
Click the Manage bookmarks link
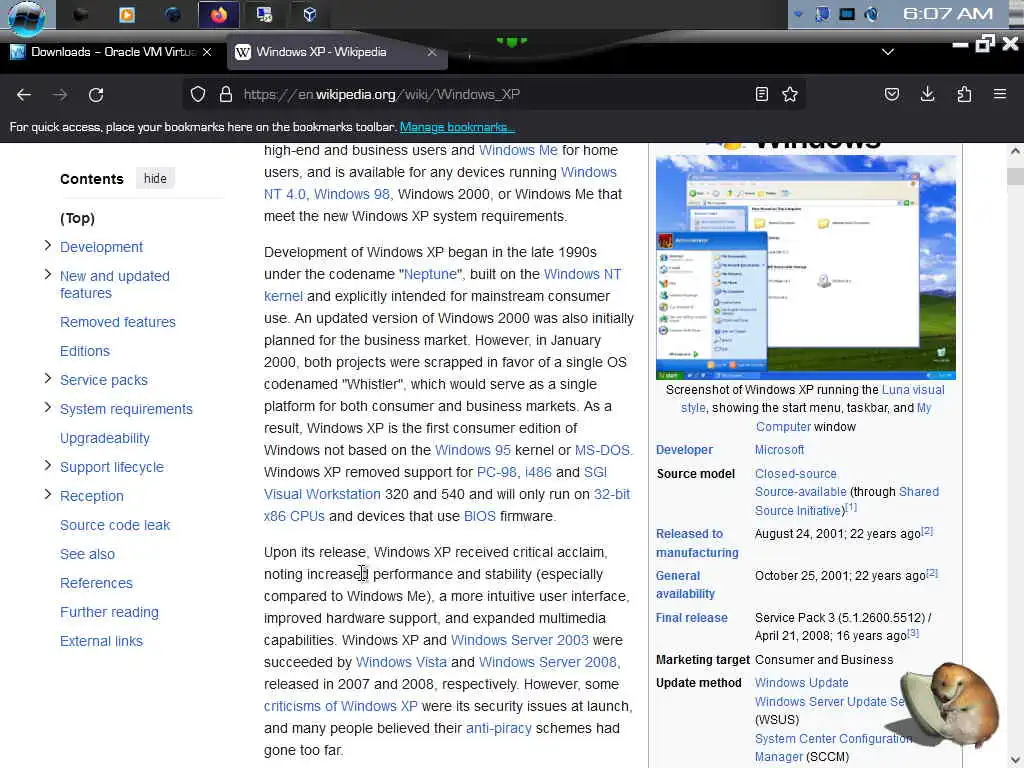[x=456, y=127]
